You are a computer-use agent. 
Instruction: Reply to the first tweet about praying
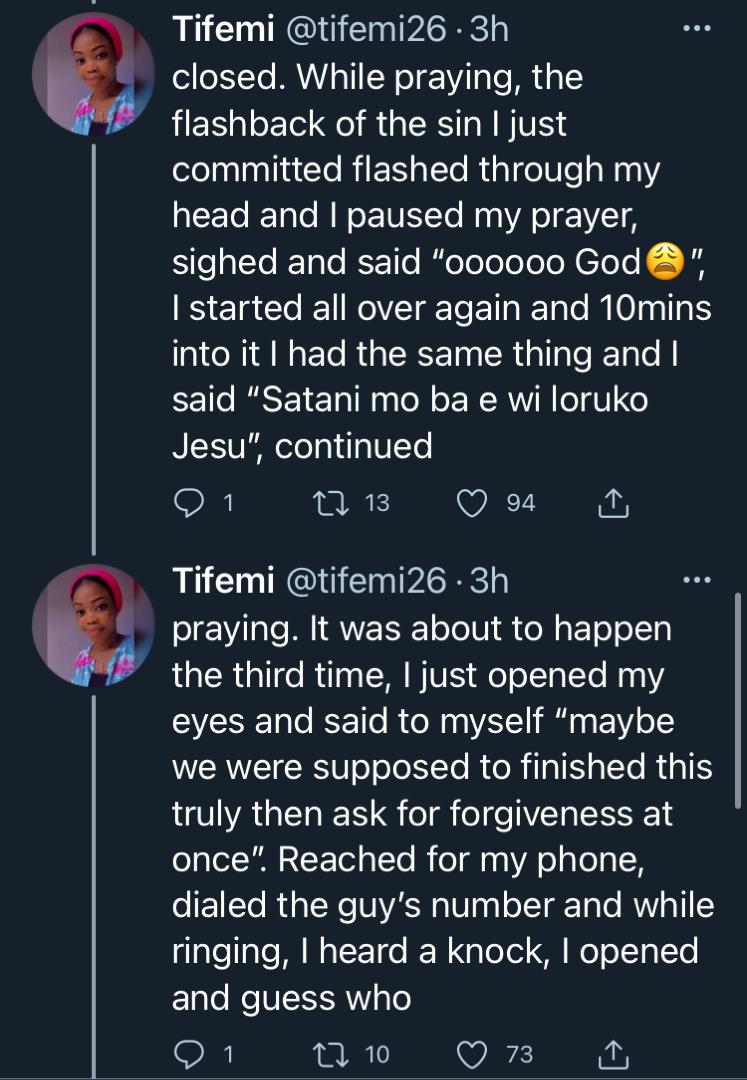(189, 504)
